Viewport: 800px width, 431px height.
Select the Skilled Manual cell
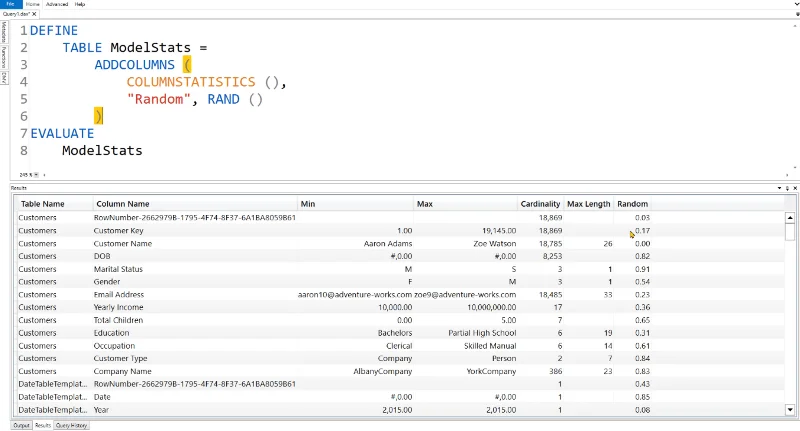490,346
